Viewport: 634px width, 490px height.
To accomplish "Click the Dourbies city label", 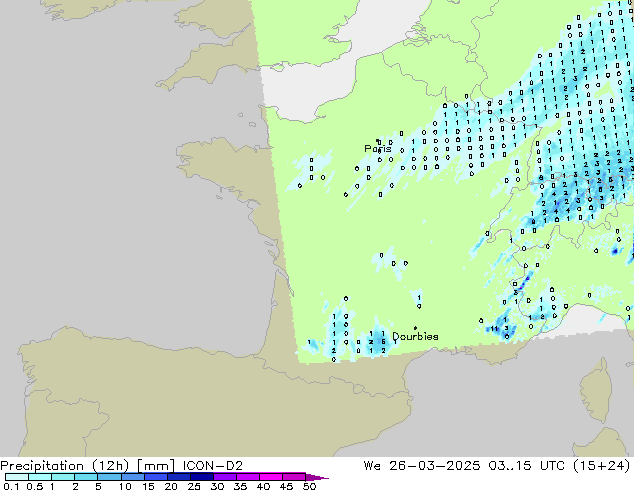I will (x=415, y=336).
